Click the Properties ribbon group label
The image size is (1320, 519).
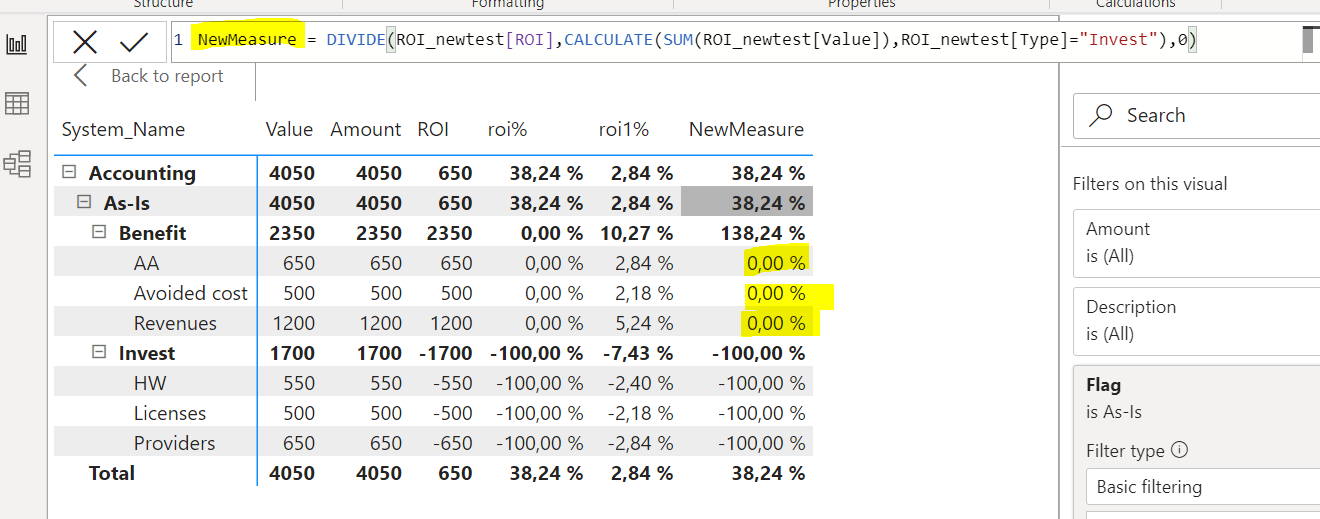tap(861, 4)
